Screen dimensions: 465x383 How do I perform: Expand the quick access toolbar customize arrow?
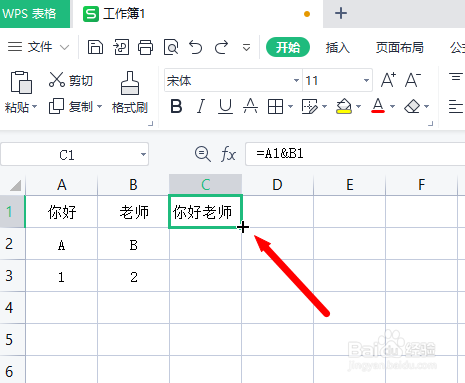(246, 48)
